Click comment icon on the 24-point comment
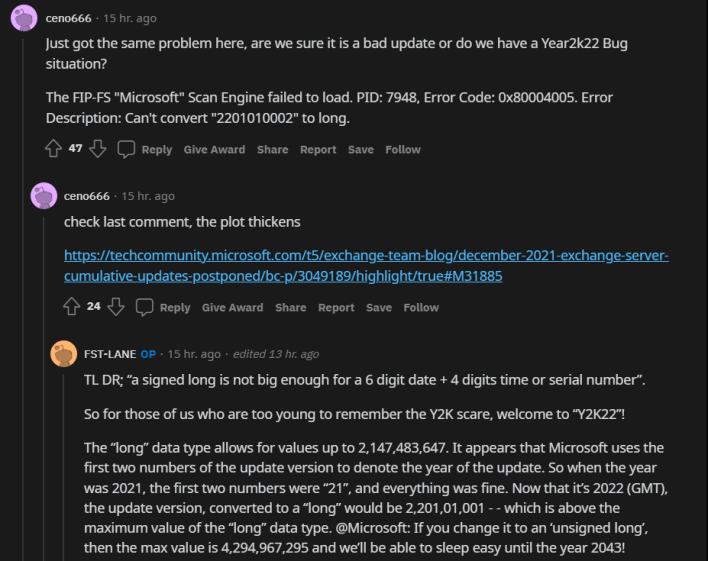Screen dimensions: 708x561 pyautogui.click(x=145, y=307)
